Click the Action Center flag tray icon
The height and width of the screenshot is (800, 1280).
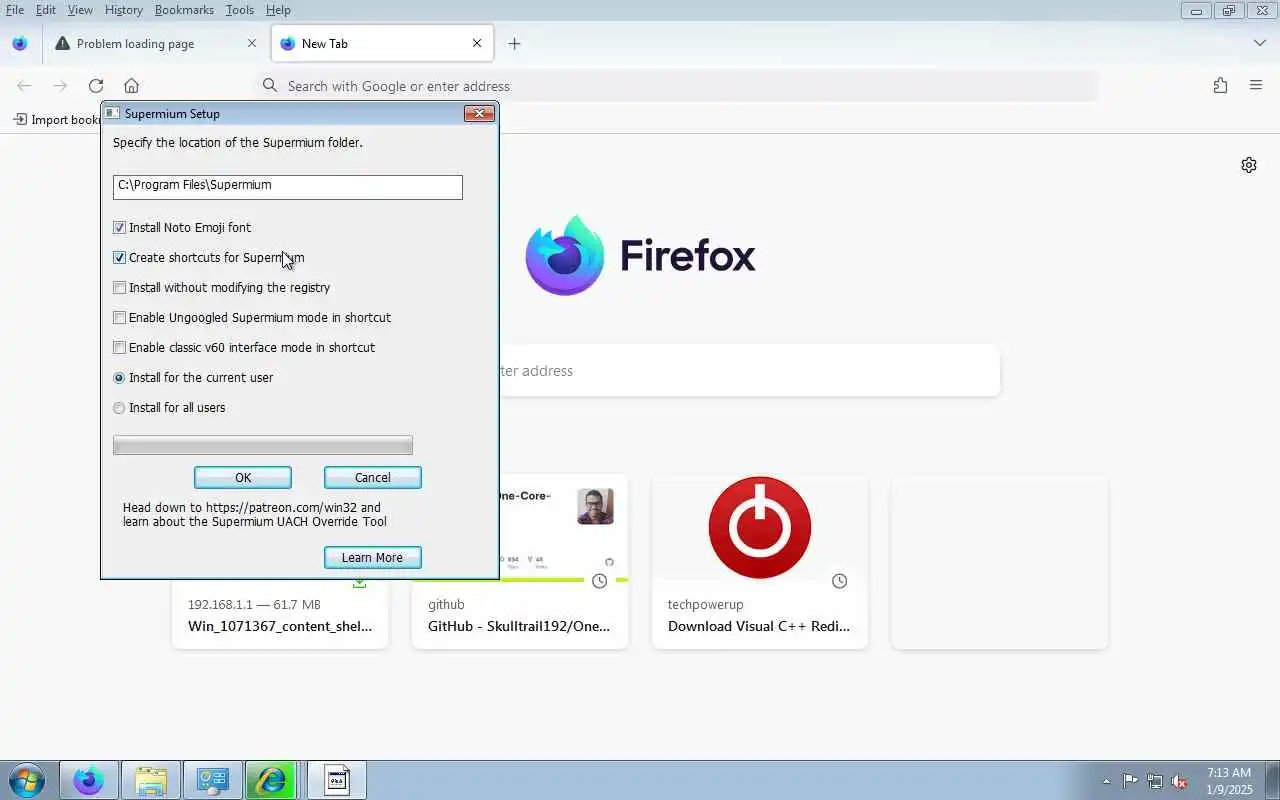point(1130,781)
